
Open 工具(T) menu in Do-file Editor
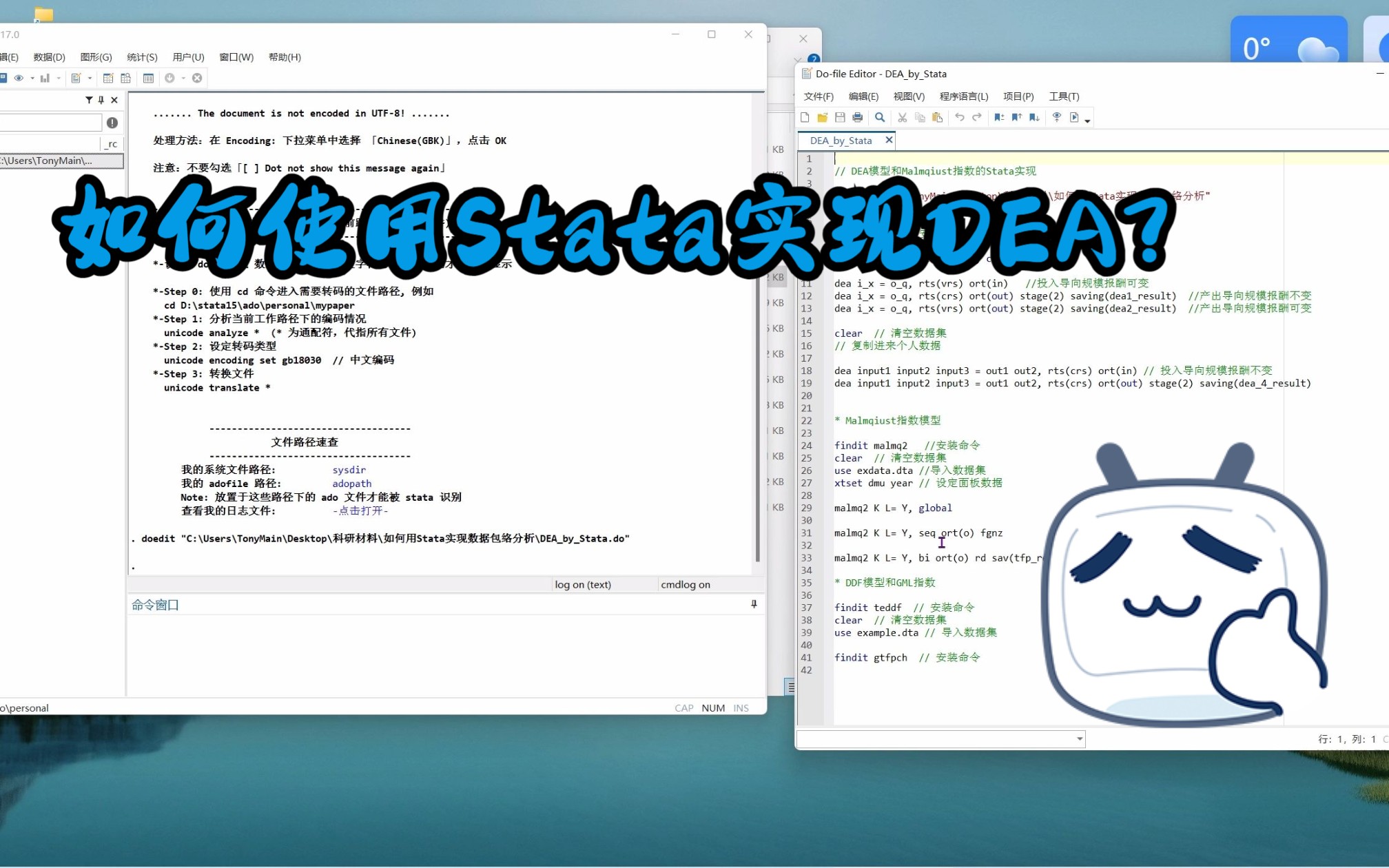click(x=1064, y=96)
